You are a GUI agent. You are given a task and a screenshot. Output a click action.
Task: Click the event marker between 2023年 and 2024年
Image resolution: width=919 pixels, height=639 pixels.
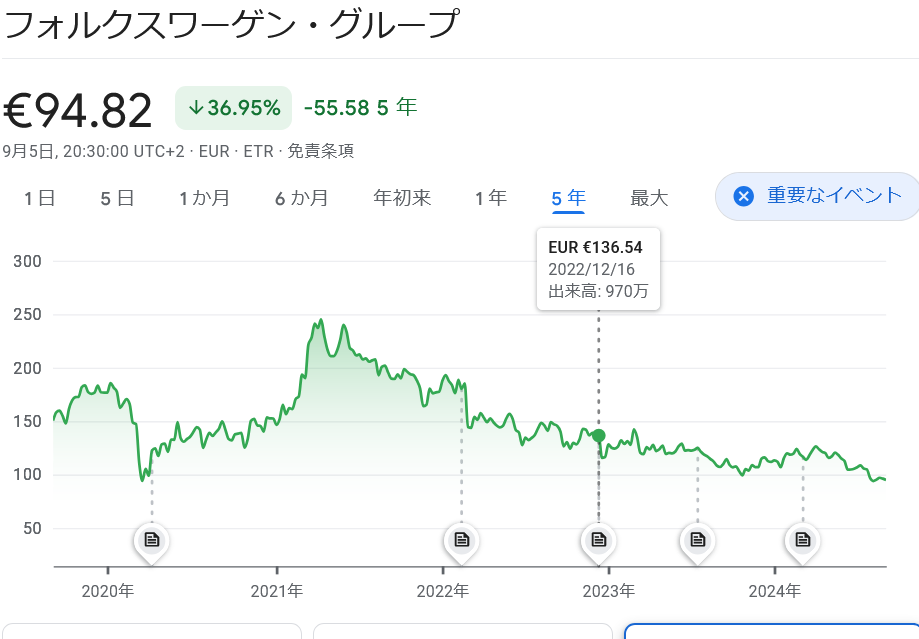pyautogui.click(x=697, y=540)
